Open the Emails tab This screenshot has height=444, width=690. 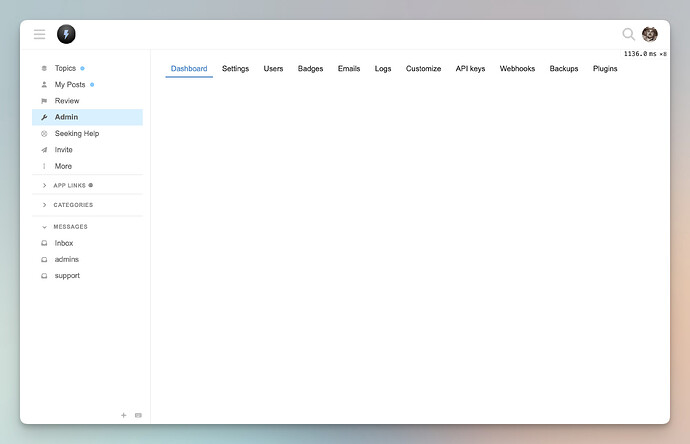point(349,69)
